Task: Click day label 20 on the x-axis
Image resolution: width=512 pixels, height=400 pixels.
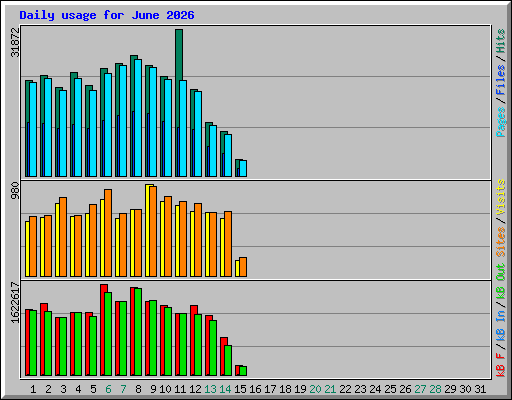Action: pyautogui.click(x=315, y=389)
